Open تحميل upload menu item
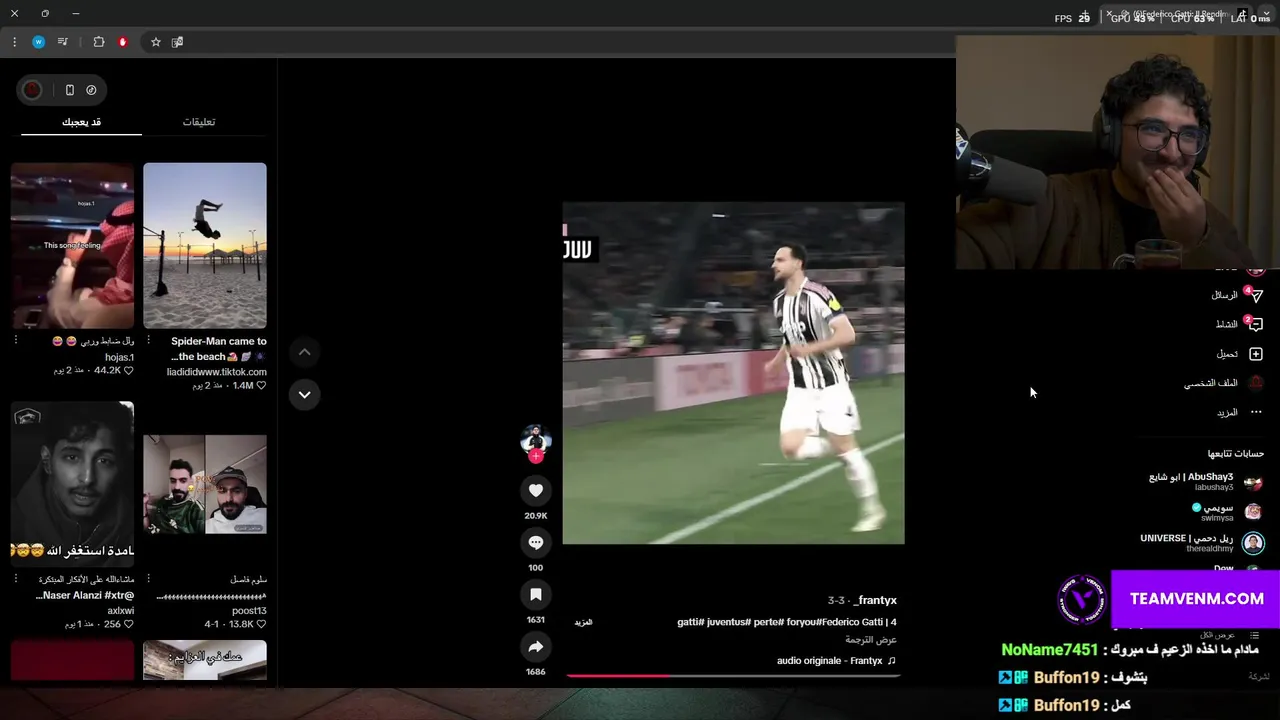The width and height of the screenshot is (1280, 720). pos(1227,354)
